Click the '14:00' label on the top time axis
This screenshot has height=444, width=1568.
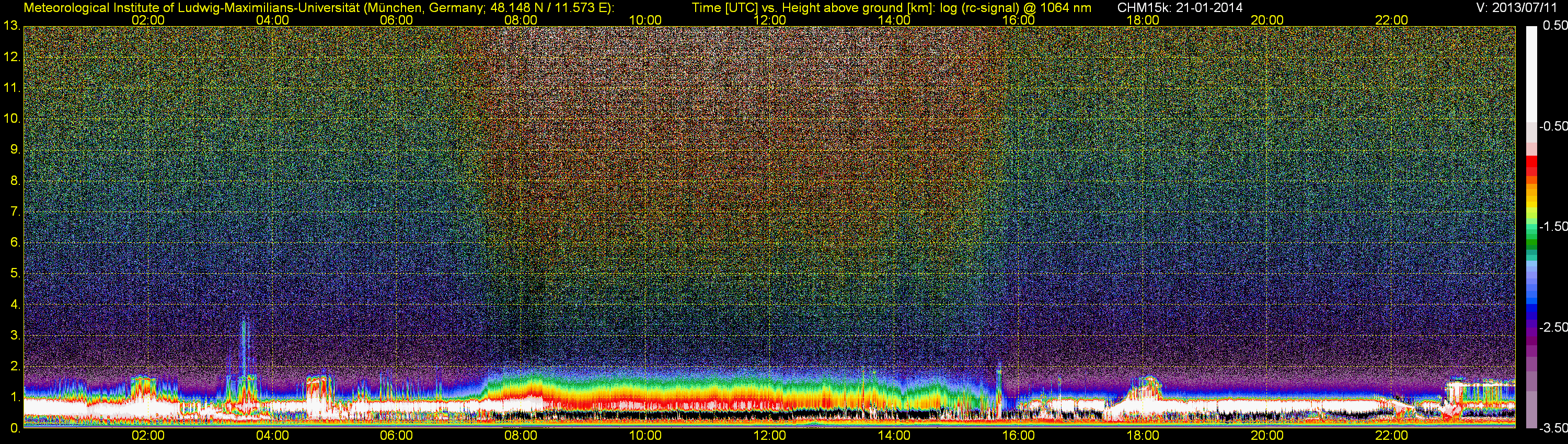click(894, 20)
